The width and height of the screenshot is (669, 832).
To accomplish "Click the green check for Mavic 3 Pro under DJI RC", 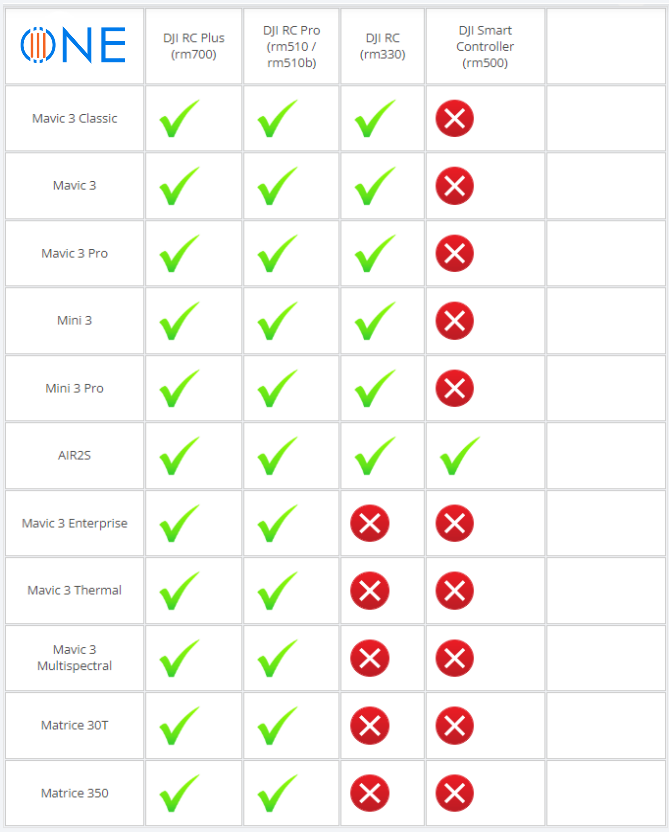I will [375, 254].
